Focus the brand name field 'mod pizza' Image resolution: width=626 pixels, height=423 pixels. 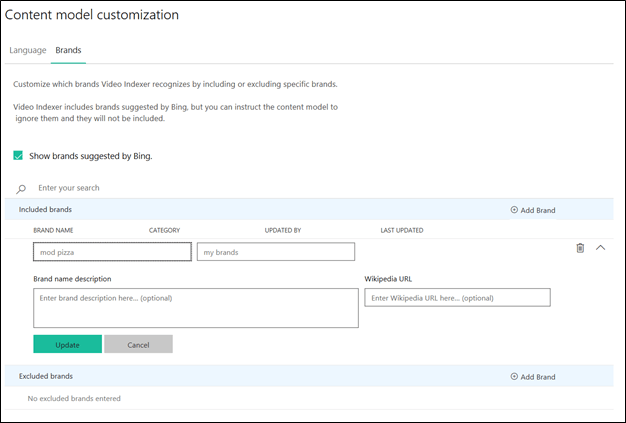pos(112,252)
